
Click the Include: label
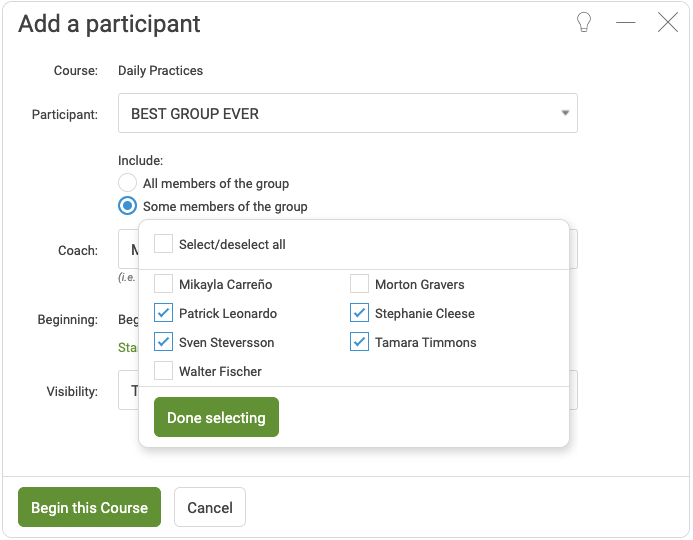tap(141, 160)
